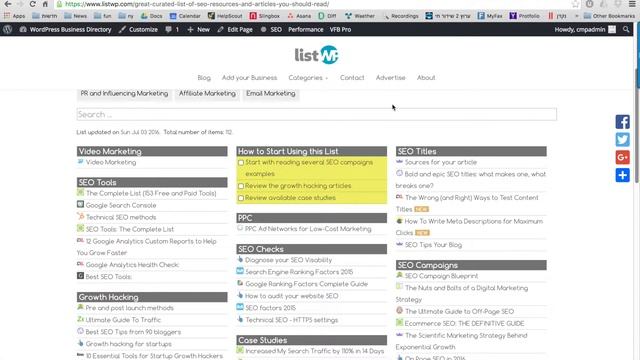640x360 pixels.
Task: Open the Calendar bookmark
Action: click(x=185, y=16)
